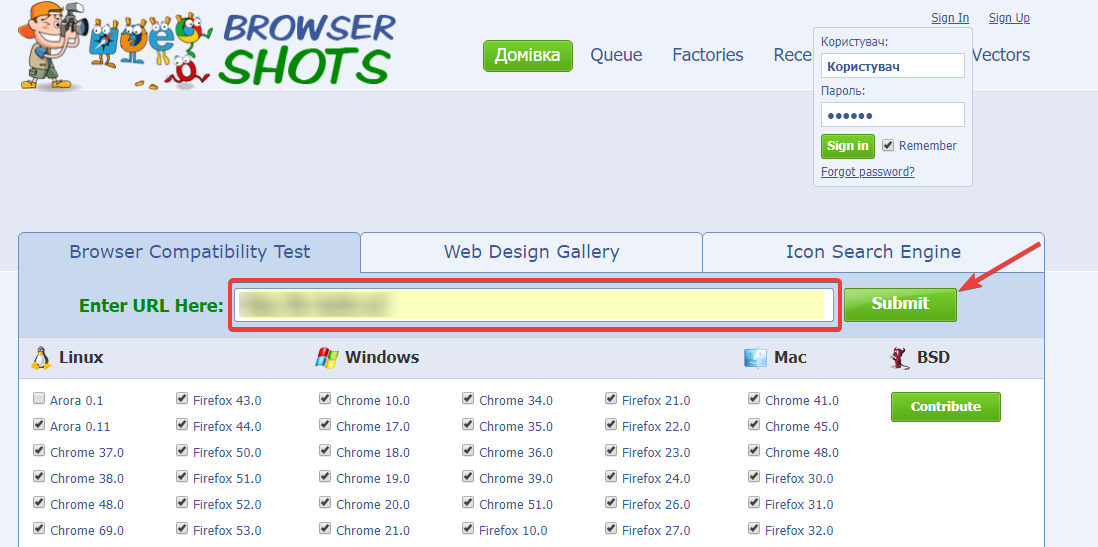Open the Queue menu item

click(x=616, y=55)
